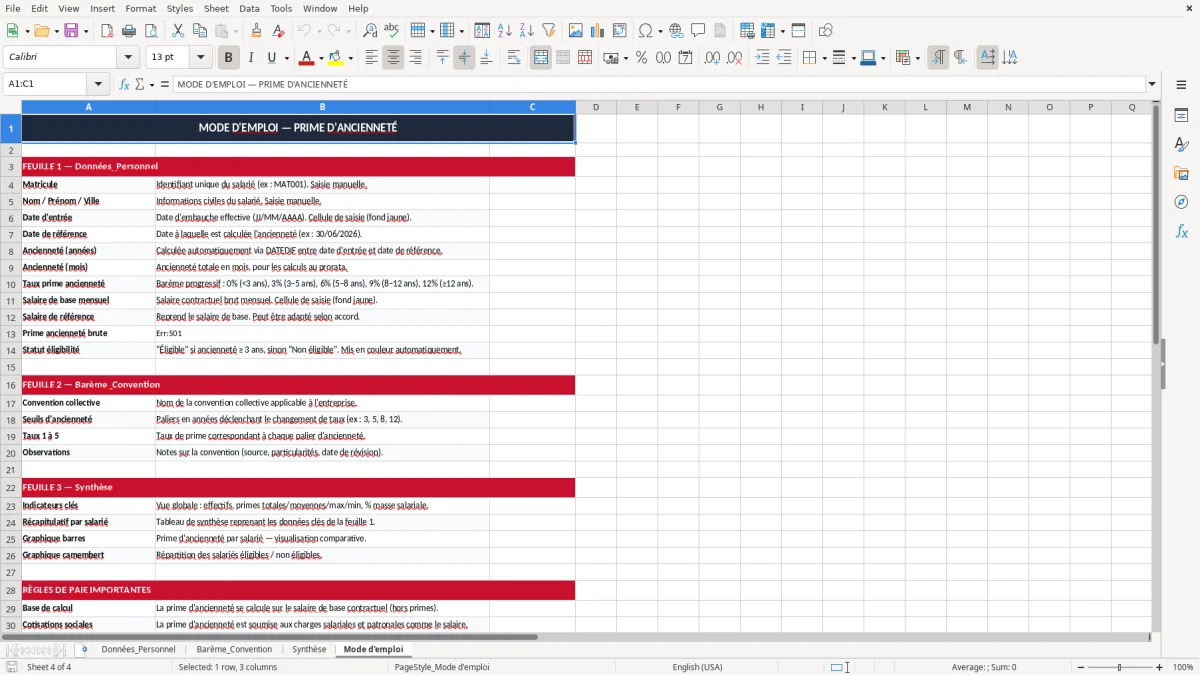Viewport: 1200px width, 675px height.
Task: Open the background color dropdown arrow
Action: [349, 58]
